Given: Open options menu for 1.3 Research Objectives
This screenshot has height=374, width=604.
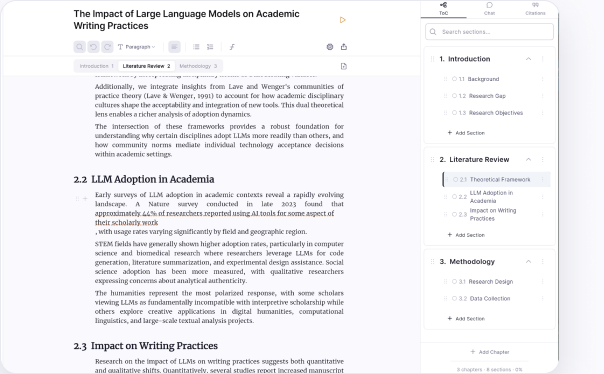Looking at the screenshot, I should point(542,113).
